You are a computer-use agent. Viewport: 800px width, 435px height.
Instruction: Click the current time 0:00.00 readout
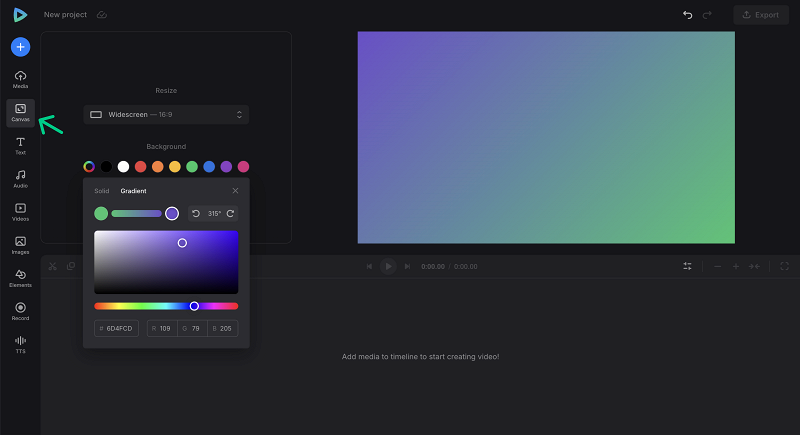pos(433,267)
